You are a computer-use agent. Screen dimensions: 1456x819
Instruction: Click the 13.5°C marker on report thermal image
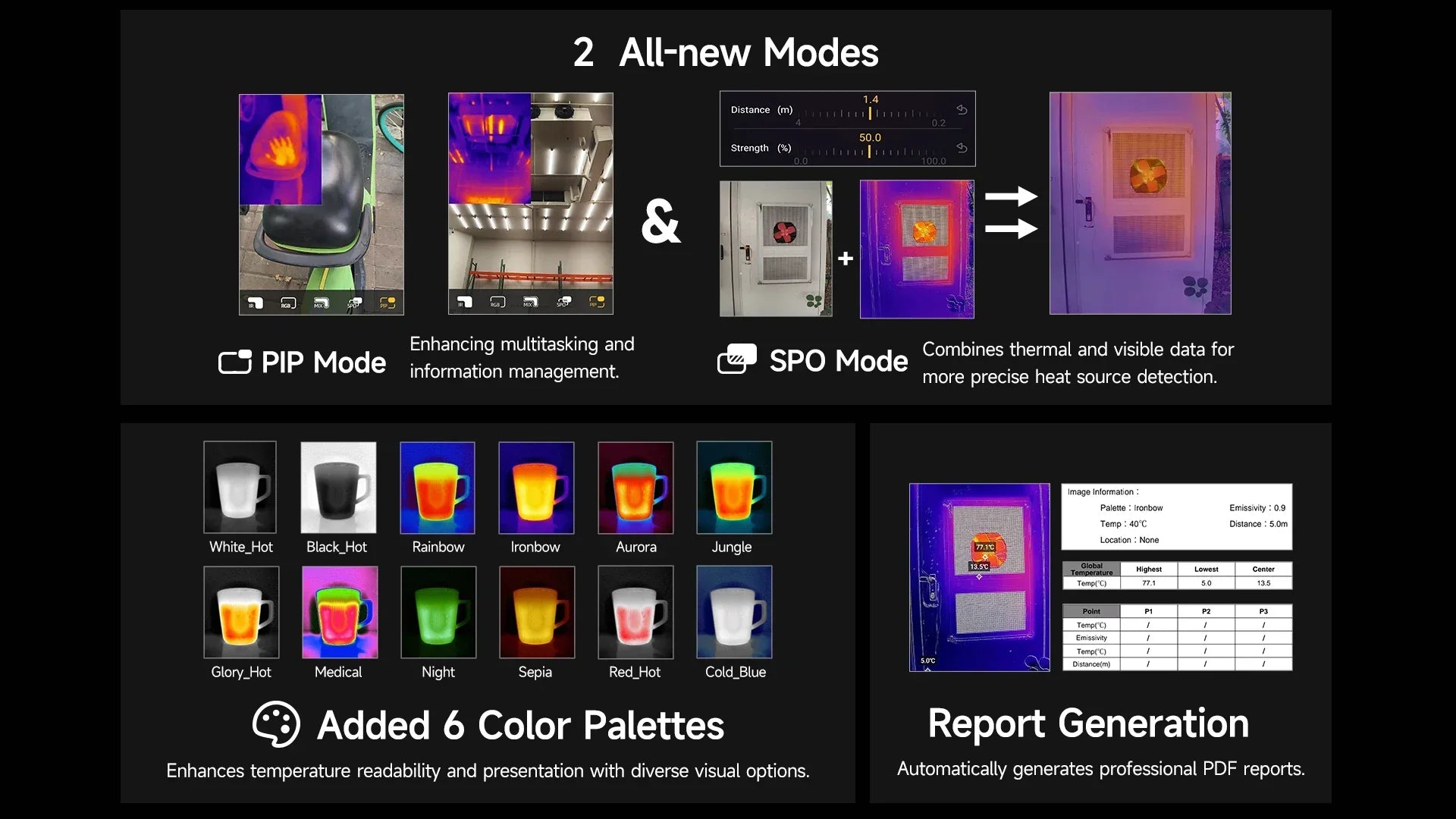coord(979,566)
